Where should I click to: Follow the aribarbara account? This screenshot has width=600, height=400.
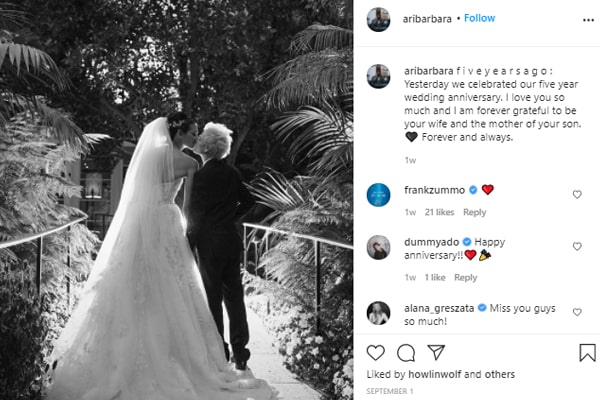pos(479,18)
